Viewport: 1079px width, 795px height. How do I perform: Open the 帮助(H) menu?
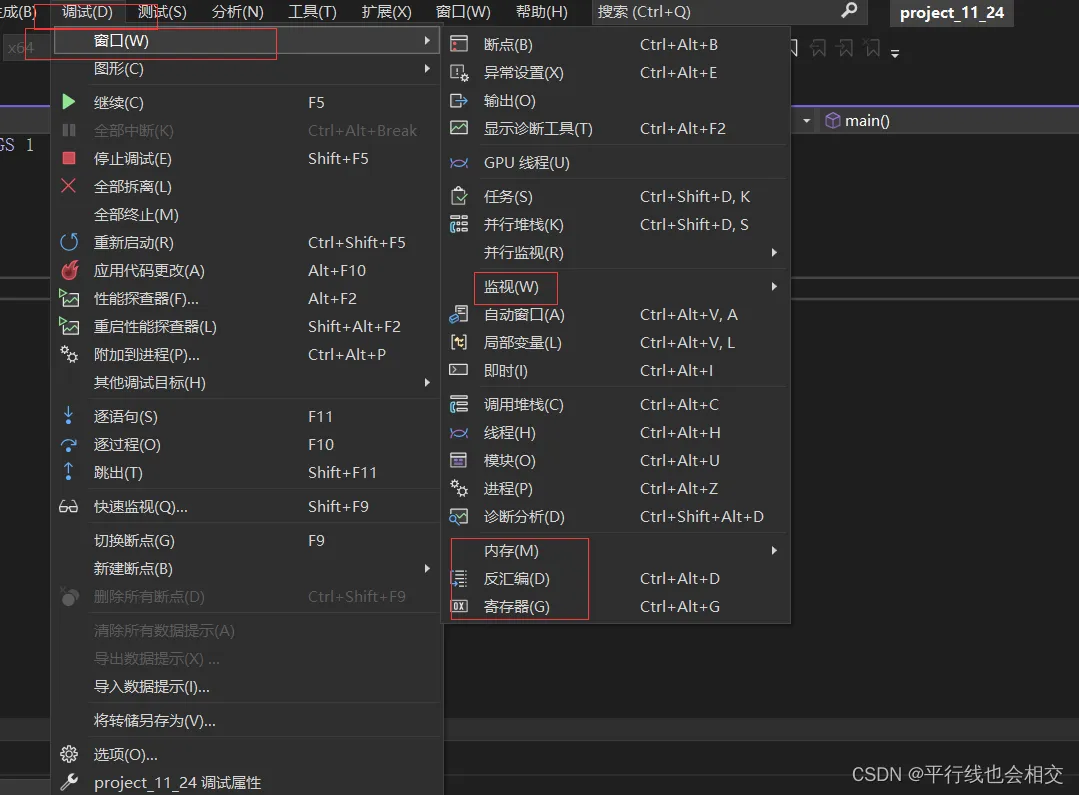[x=542, y=12]
